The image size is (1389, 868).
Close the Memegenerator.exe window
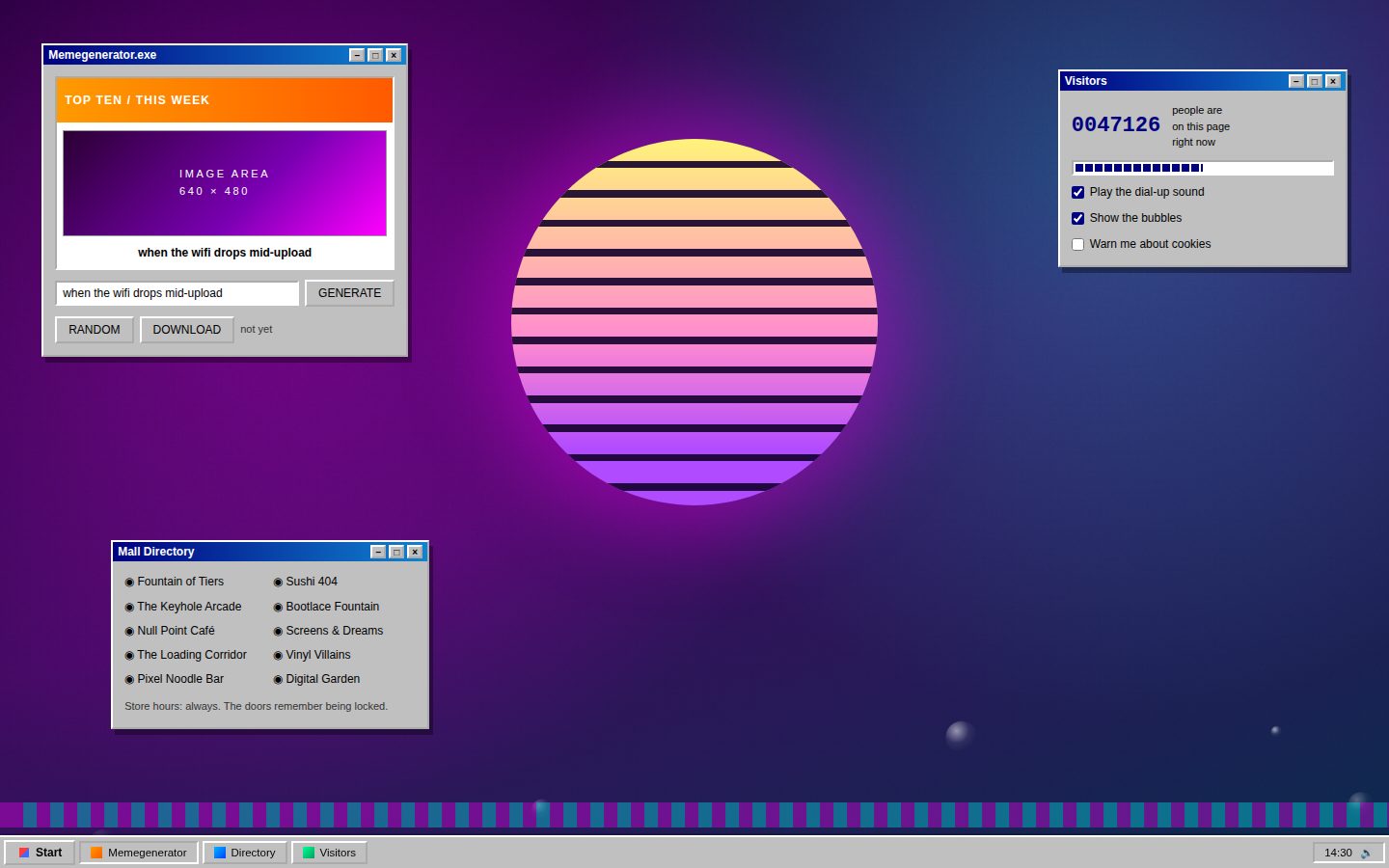394,55
